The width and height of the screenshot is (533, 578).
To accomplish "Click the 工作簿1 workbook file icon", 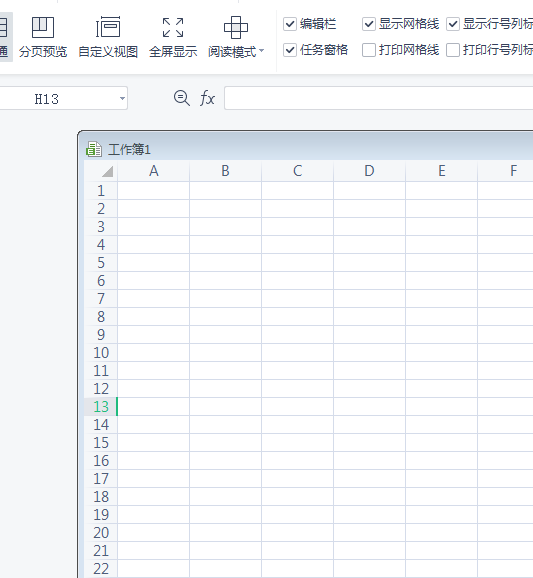I will point(94,149).
